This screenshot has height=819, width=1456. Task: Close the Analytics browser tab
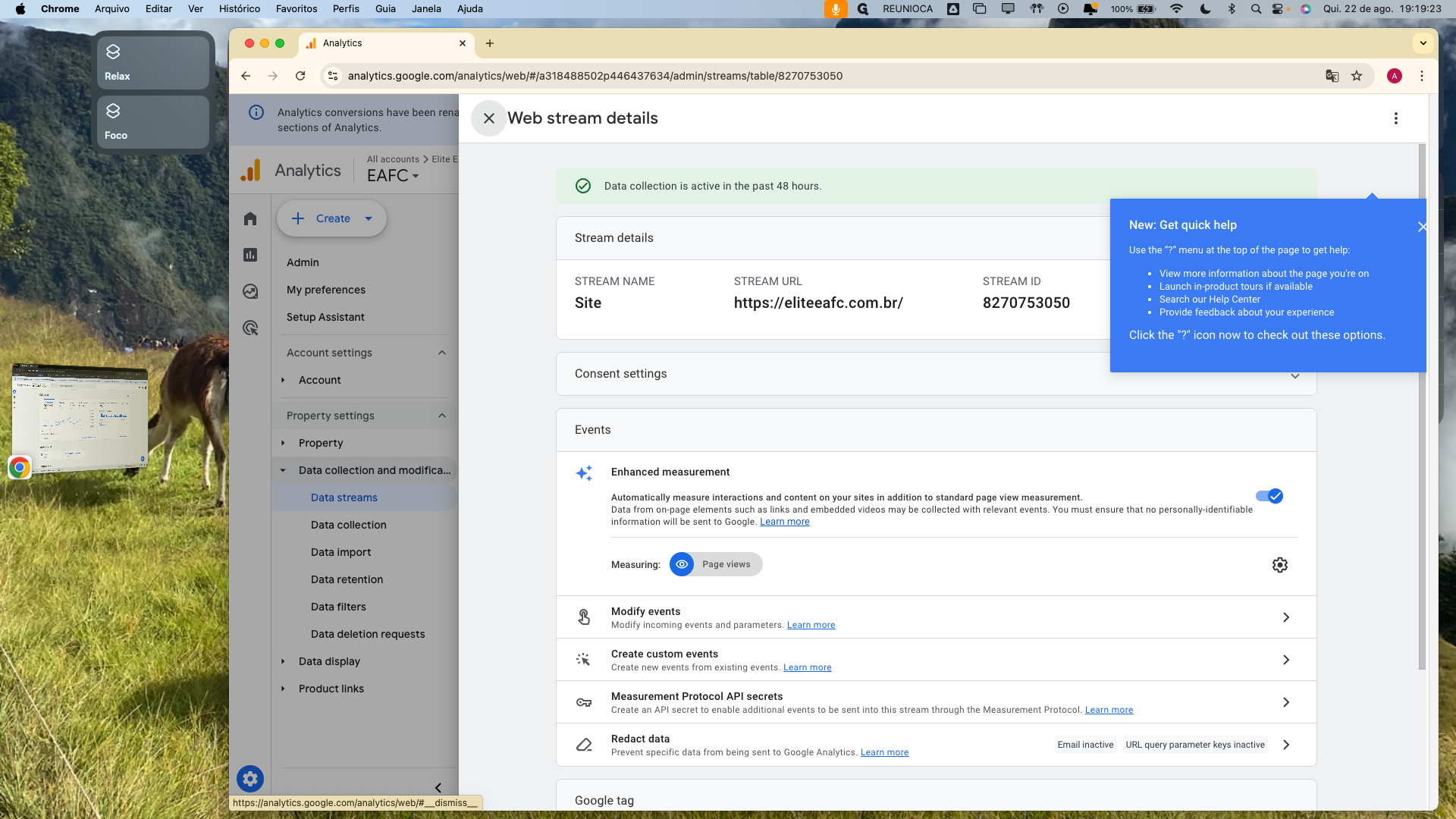coord(463,43)
